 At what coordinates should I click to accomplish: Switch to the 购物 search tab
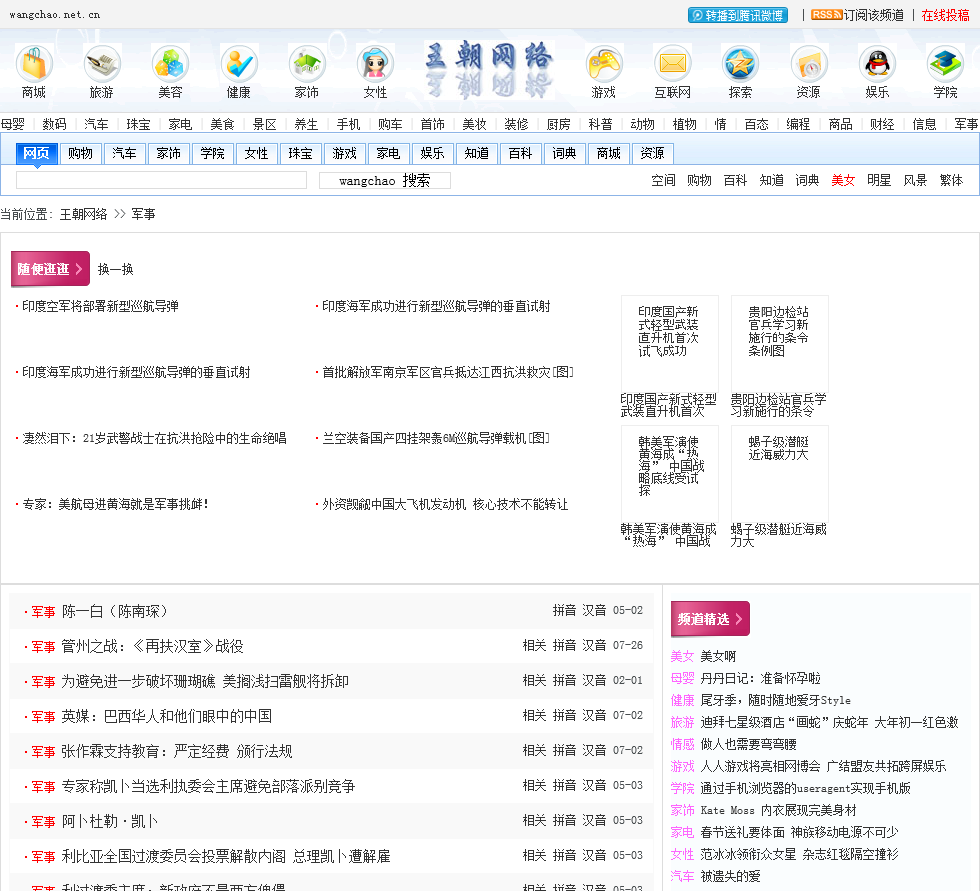pos(80,153)
